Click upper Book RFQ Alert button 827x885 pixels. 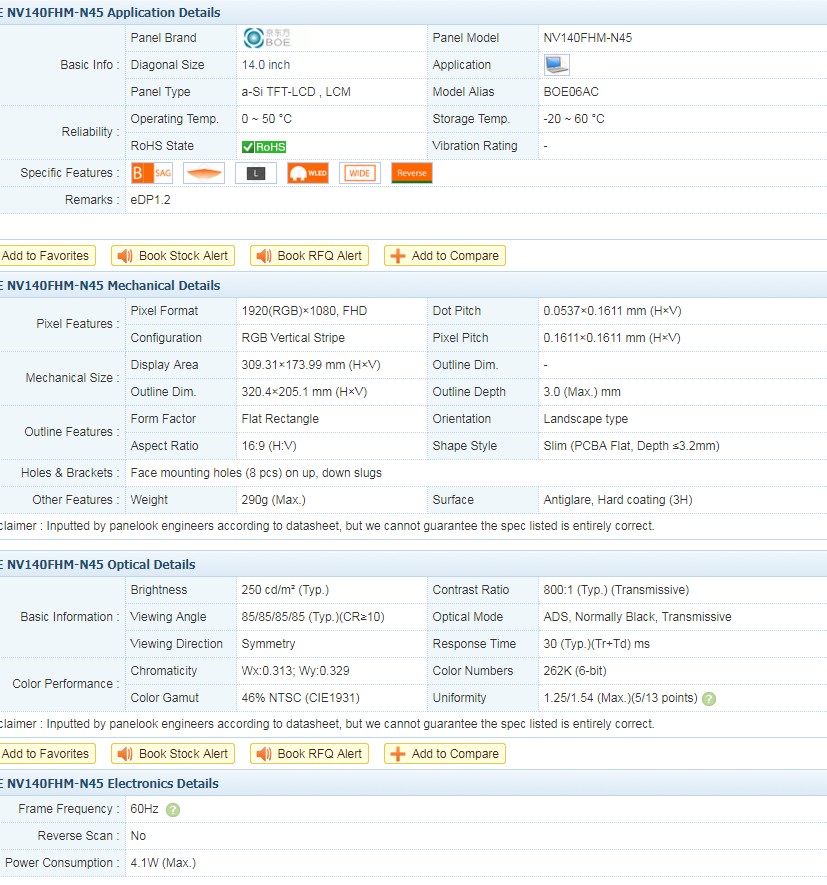pos(309,256)
